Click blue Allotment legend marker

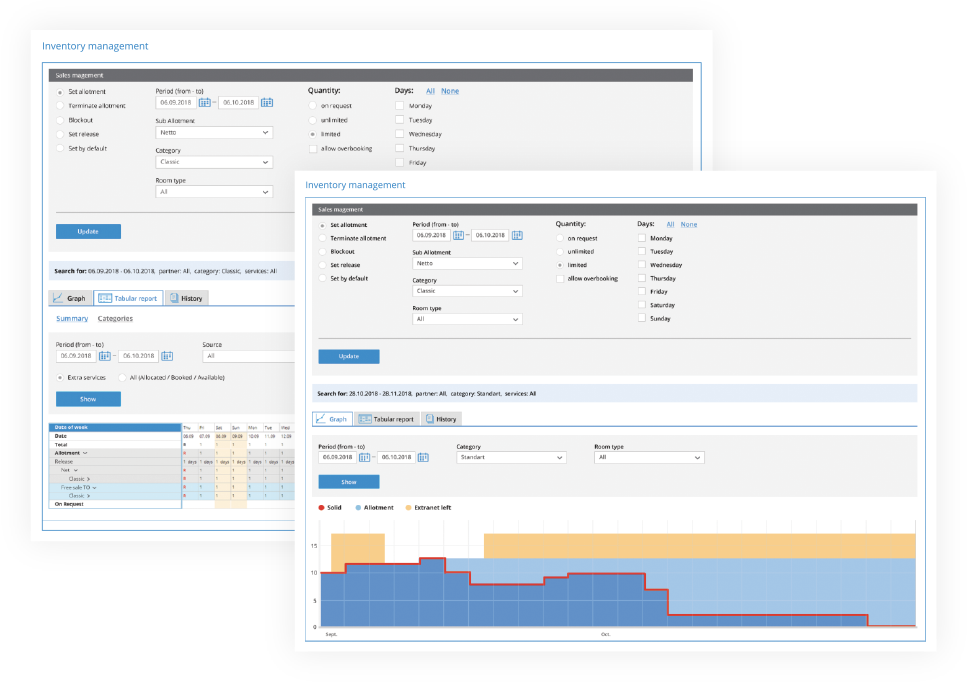(358, 508)
